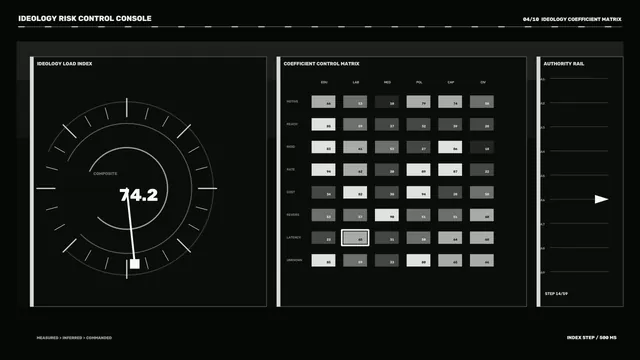This screenshot has width=640, height=360.
Task: Select the MOTIVE row MED column cell
Action: click(387, 102)
